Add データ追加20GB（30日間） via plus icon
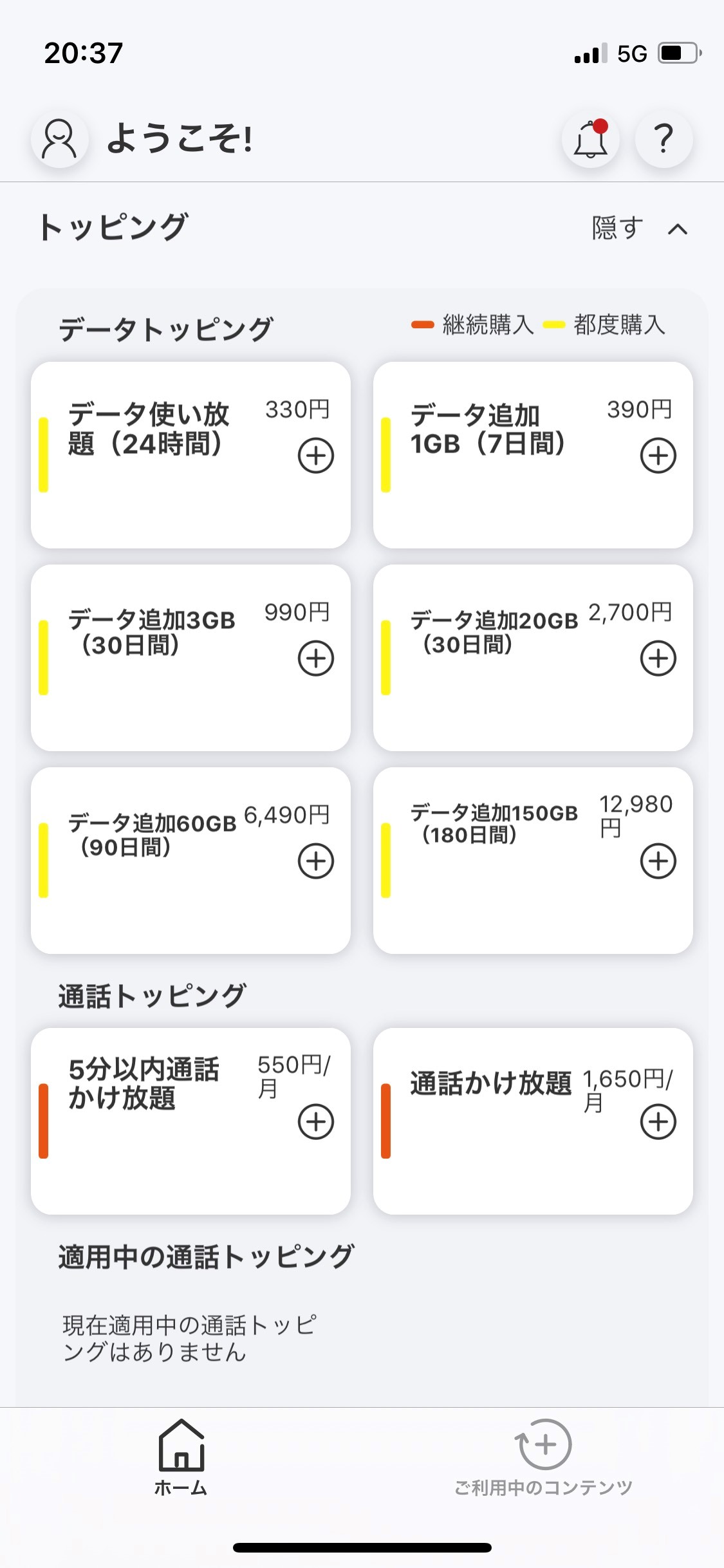The height and width of the screenshot is (1568, 724). [x=658, y=658]
